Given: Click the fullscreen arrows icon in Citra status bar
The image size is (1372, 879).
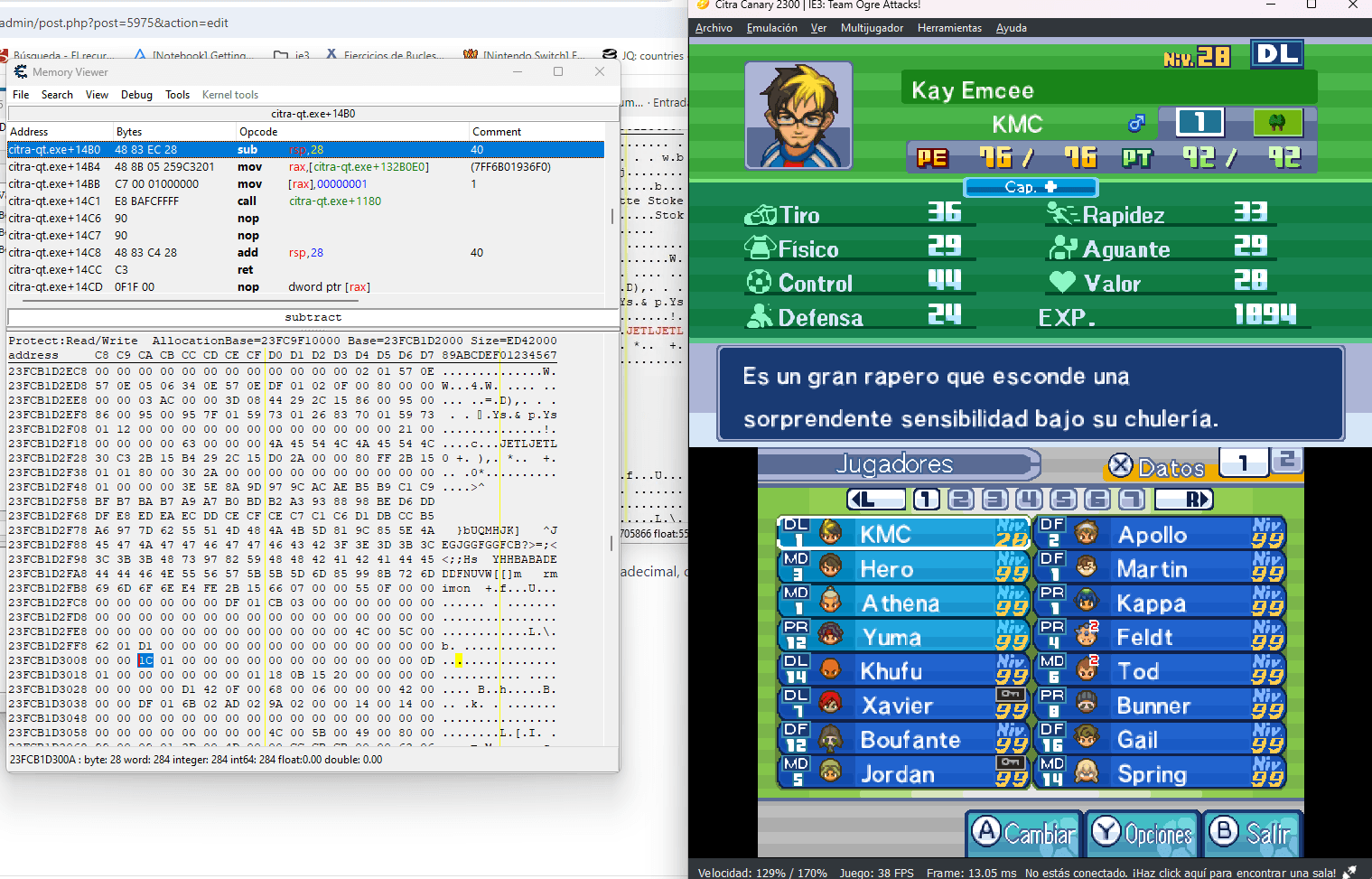Looking at the screenshot, I should [1349, 872].
